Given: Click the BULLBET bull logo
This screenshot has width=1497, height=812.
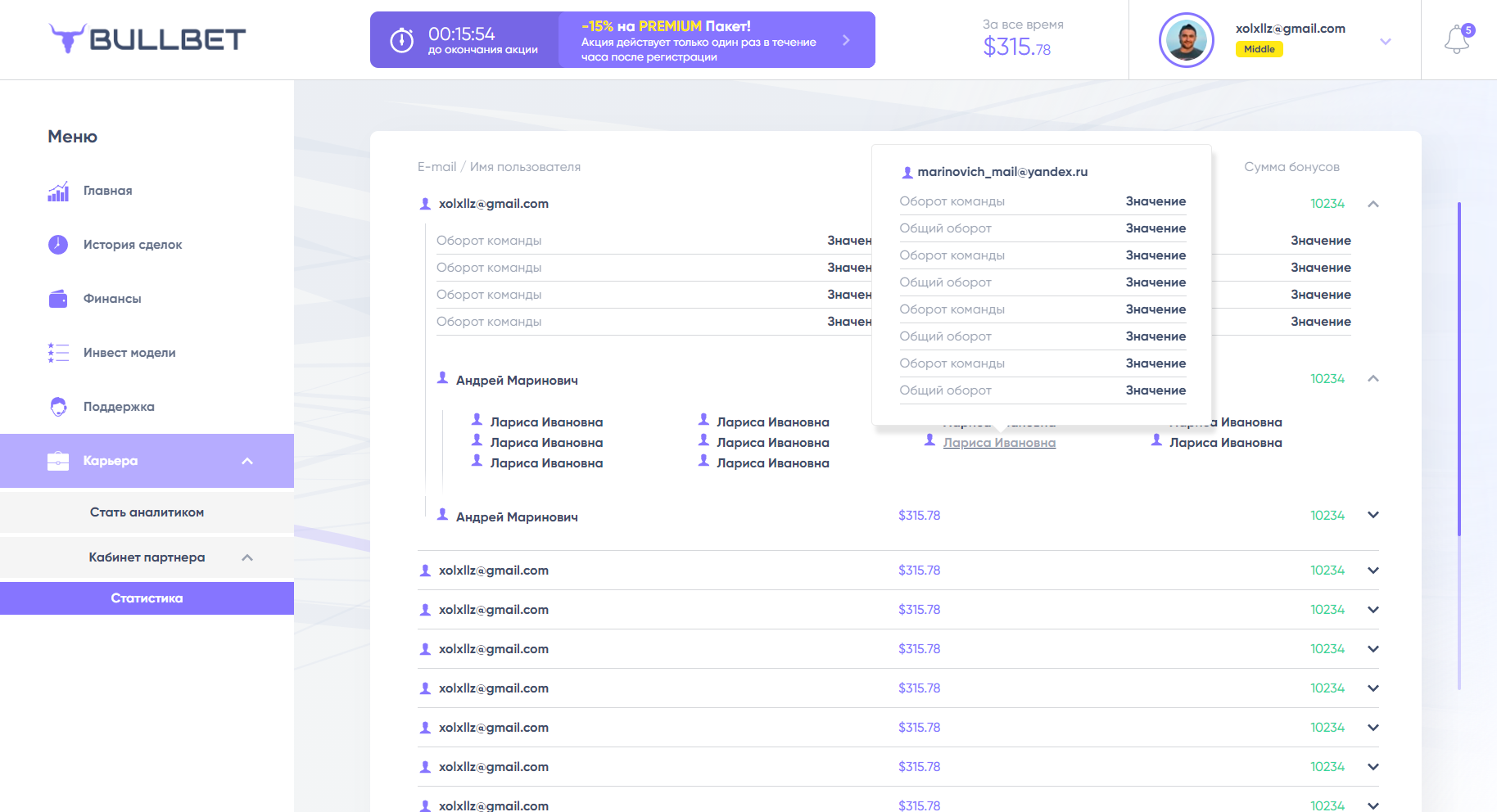Looking at the screenshot, I should pyautogui.click(x=67, y=38).
